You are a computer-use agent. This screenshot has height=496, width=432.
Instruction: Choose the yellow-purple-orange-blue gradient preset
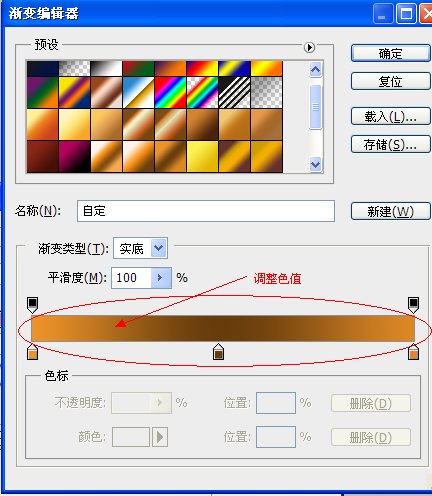(x=75, y=93)
